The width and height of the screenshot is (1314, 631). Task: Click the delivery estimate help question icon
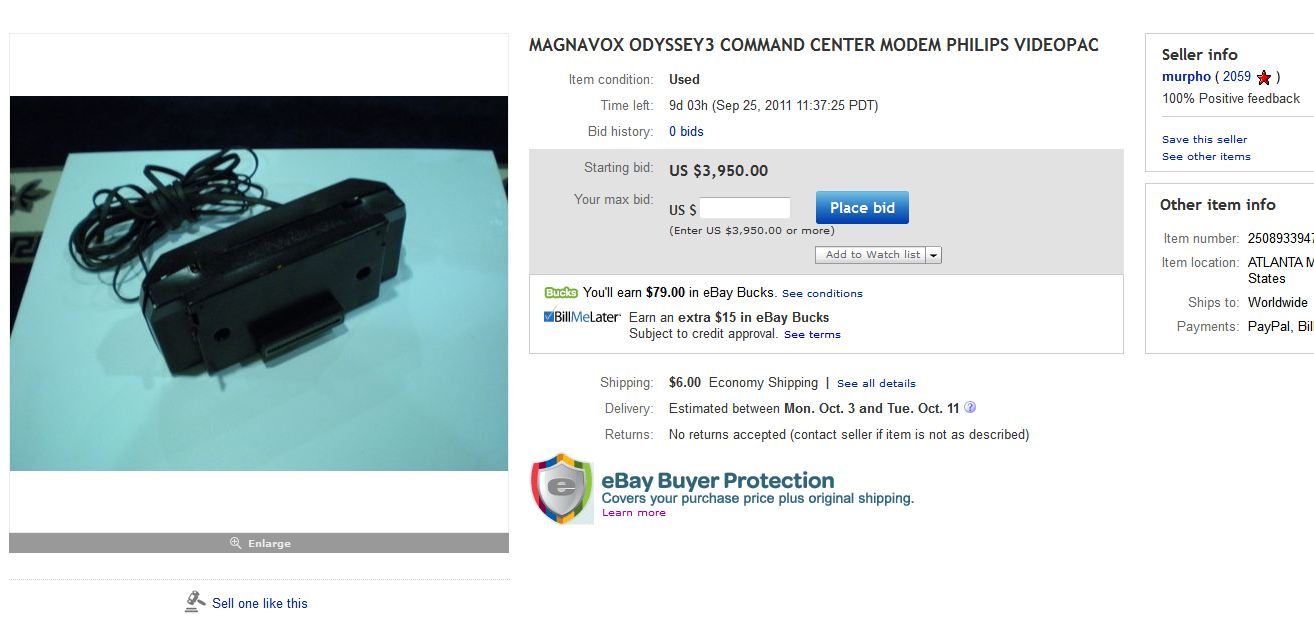[970, 408]
